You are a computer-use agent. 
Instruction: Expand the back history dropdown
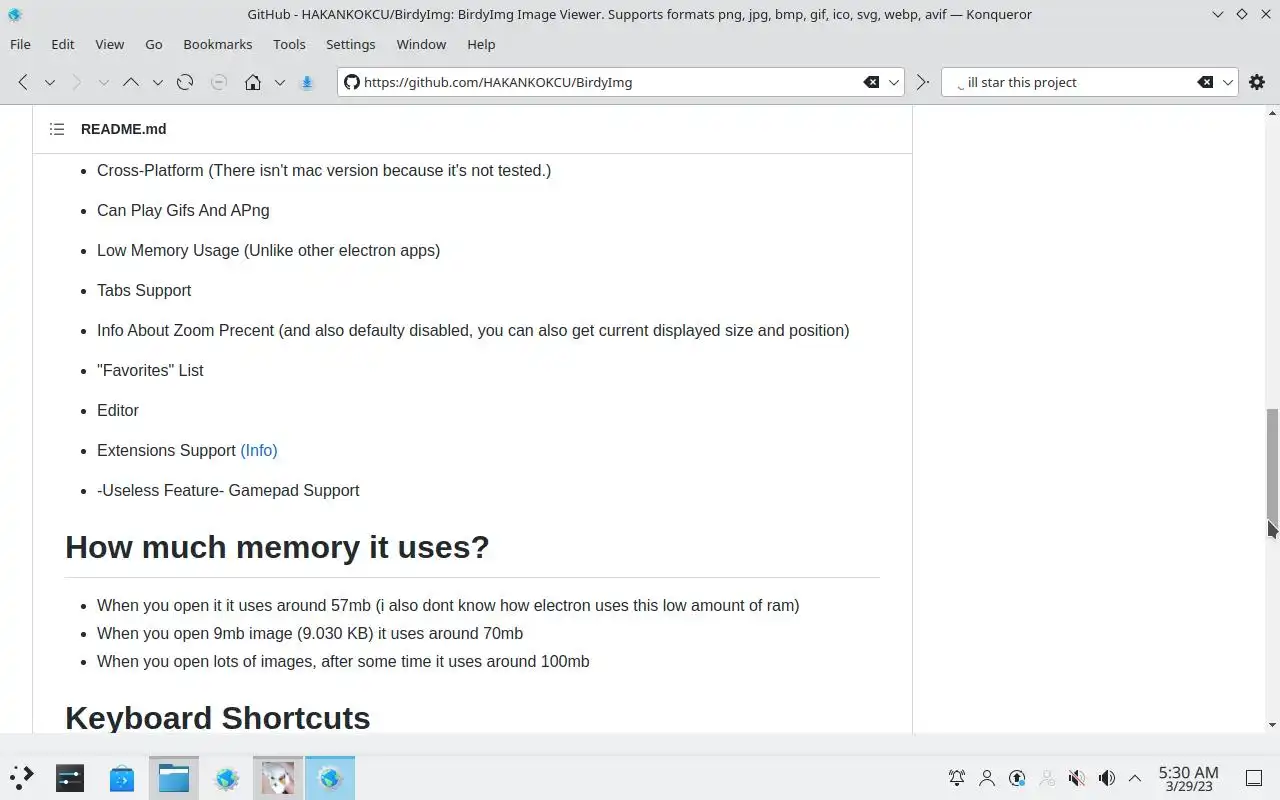click(x=49, y=82)
